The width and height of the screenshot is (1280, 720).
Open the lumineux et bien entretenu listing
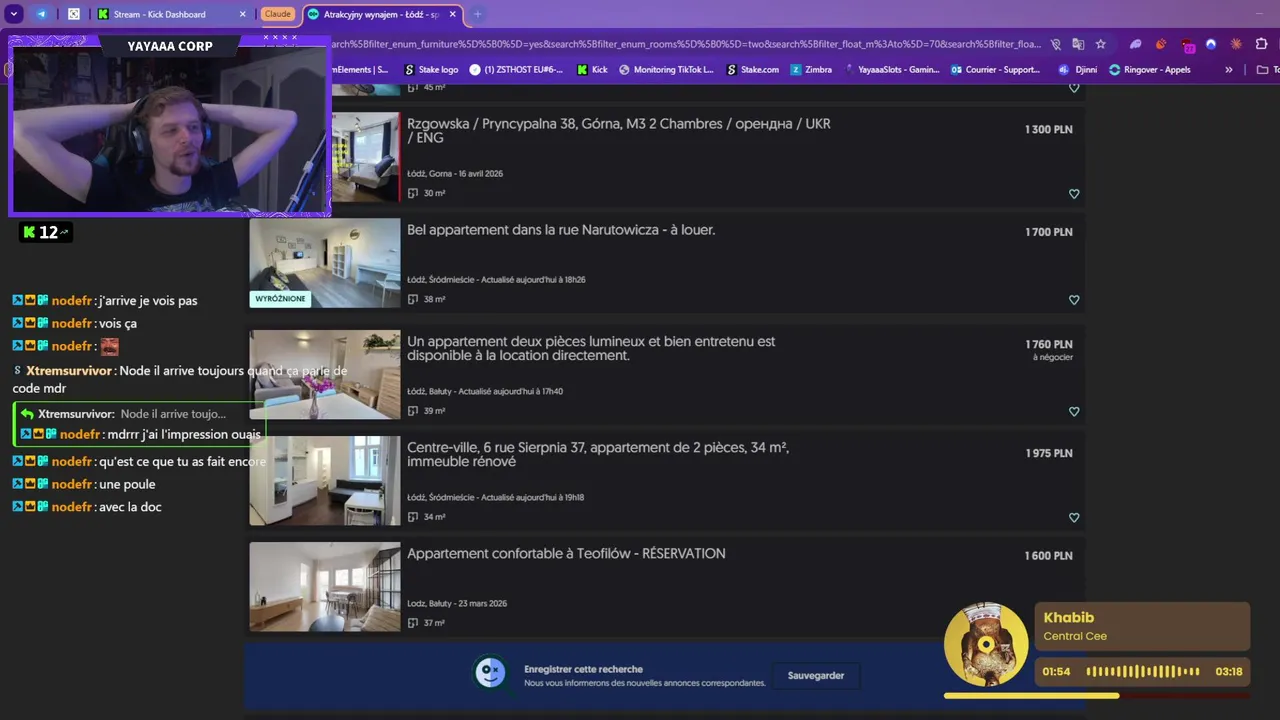[591, 348]
